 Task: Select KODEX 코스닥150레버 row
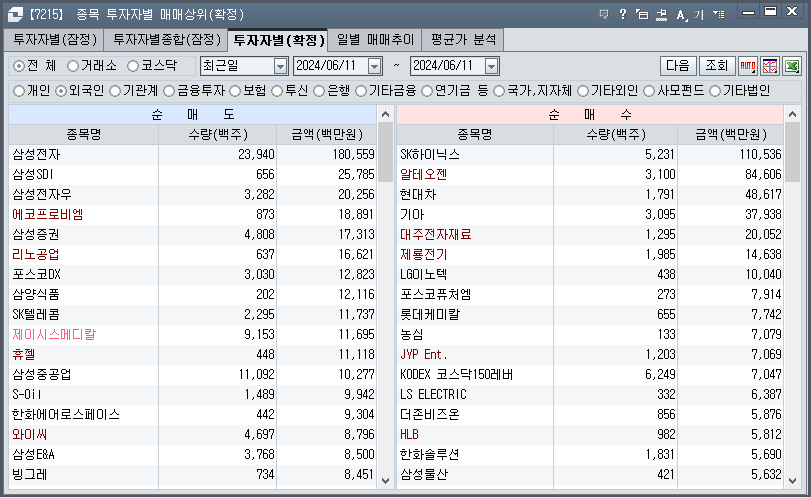point(590,374)
